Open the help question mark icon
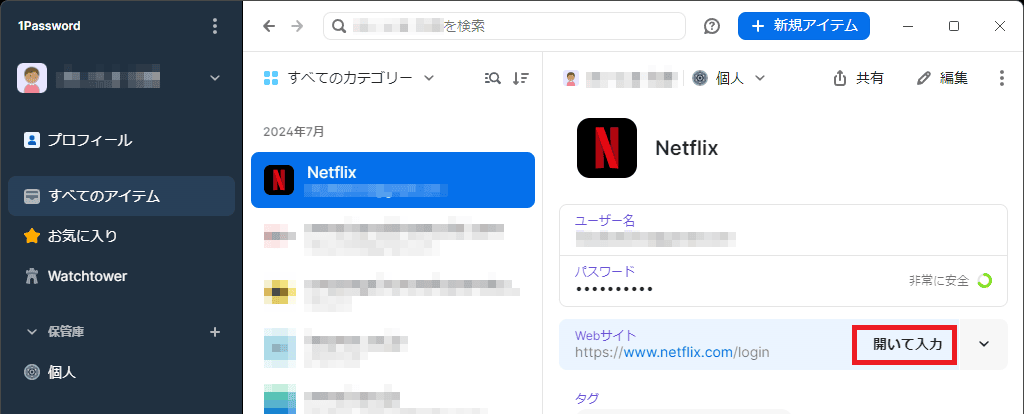 [712, 26]
